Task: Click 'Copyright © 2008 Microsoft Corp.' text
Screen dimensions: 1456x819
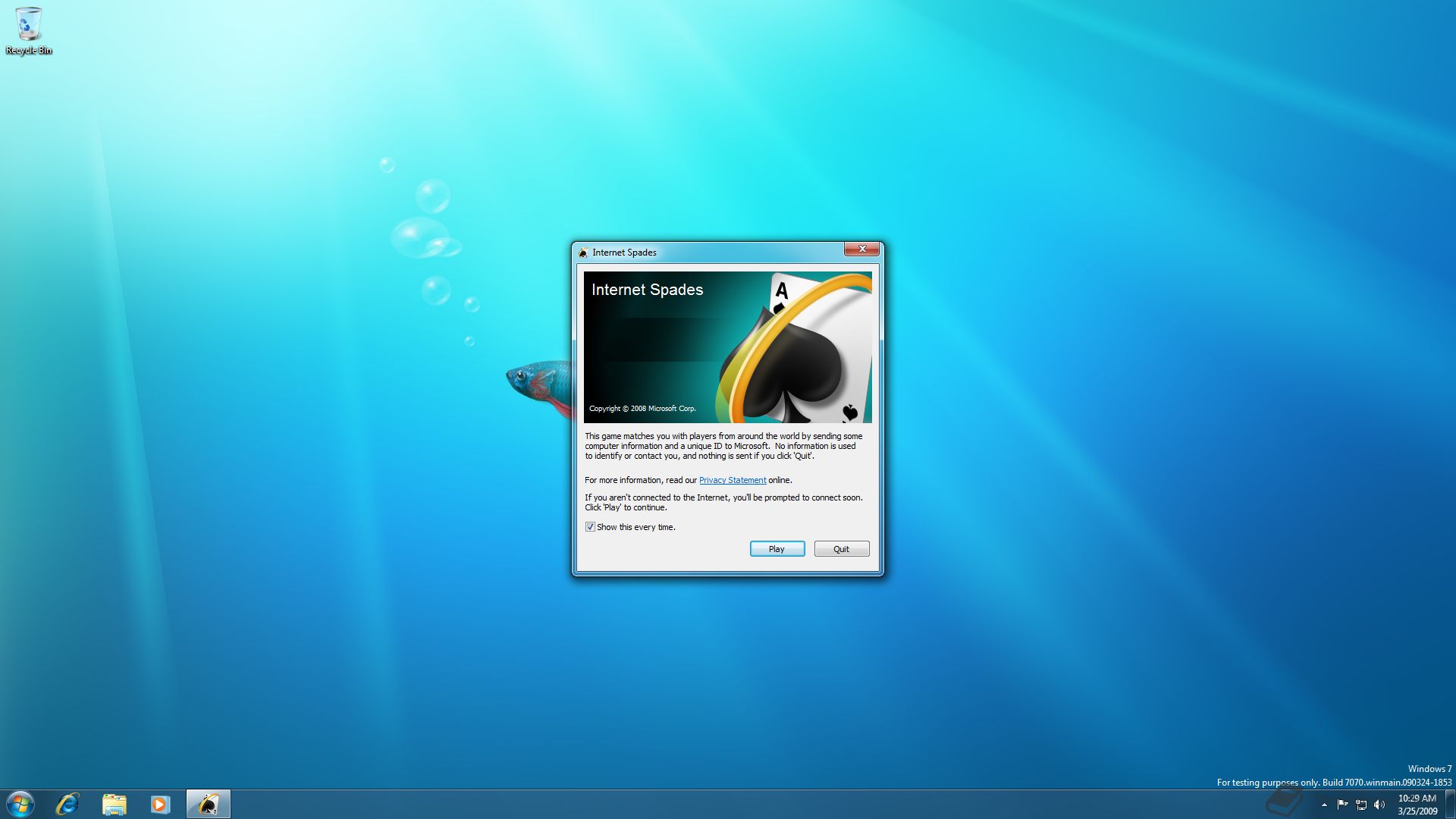Action: (642, 409)
